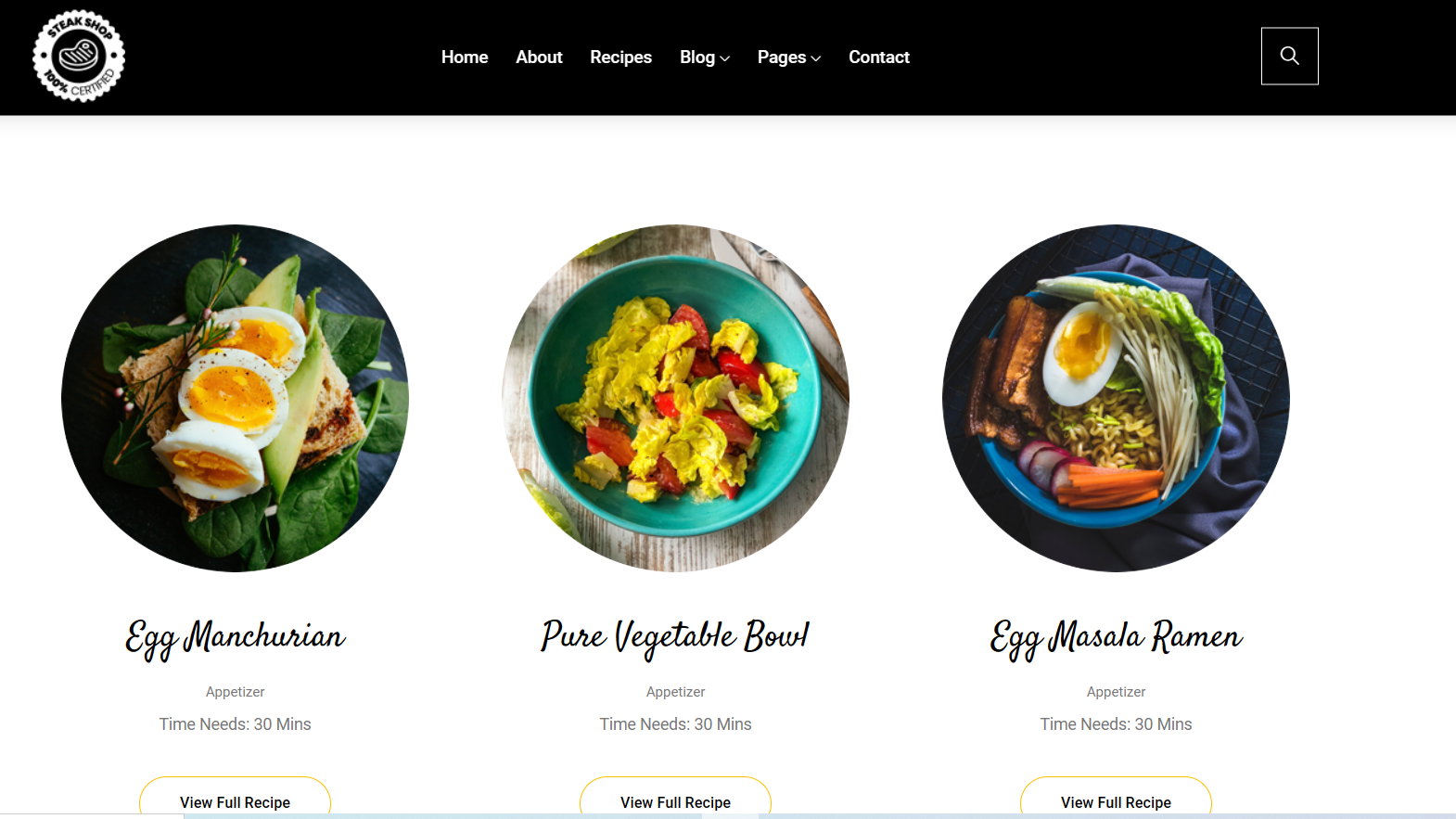1456x819 pixels.
Task: Open the Egg Masala Ramen title link
Action: 1116,638
